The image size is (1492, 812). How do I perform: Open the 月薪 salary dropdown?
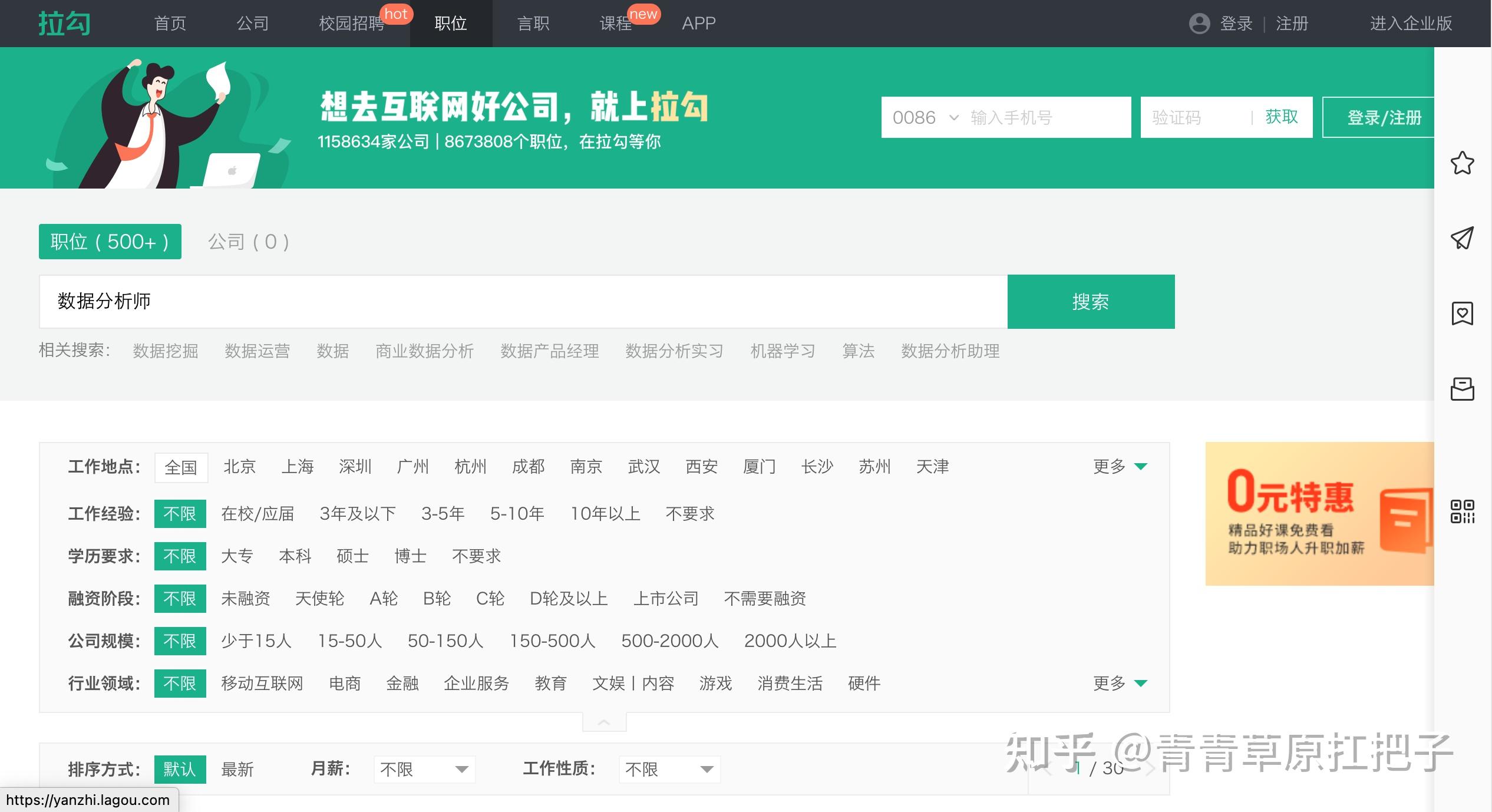tap(424, 769)
